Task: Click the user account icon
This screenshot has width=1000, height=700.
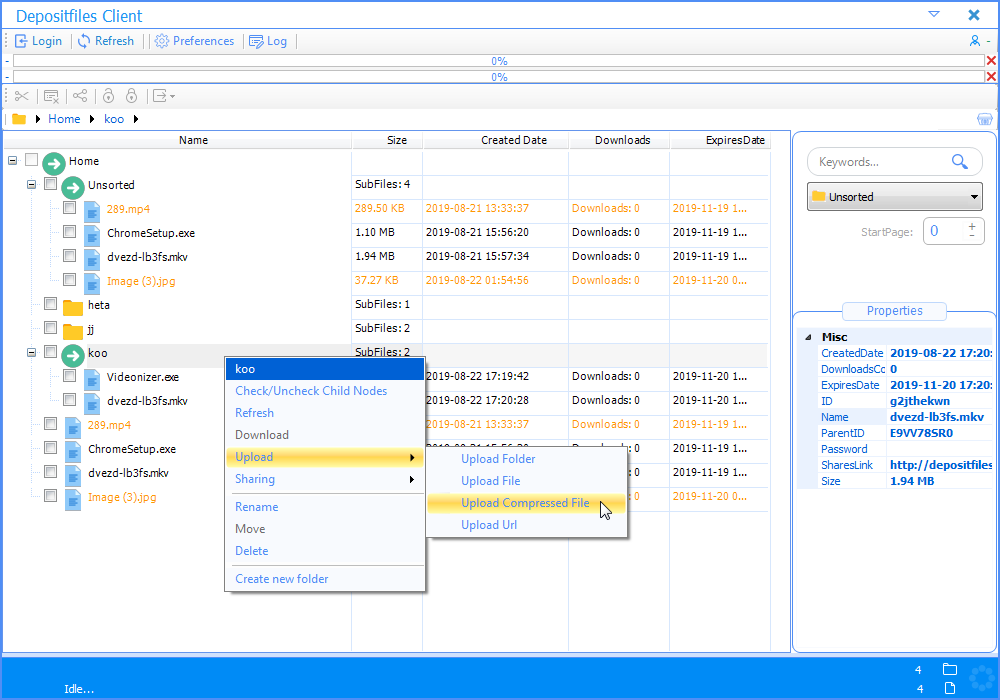Action: point(974,41)
